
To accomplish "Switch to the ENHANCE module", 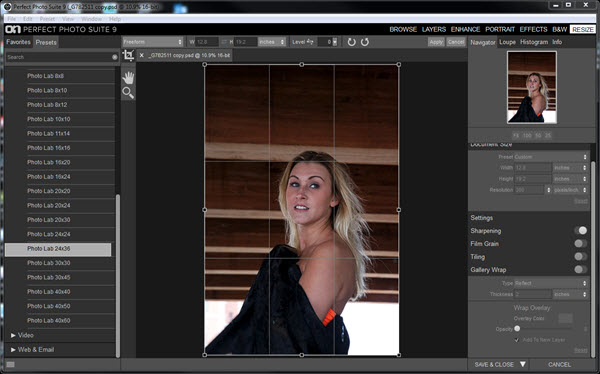I will [x=465, y=29].
